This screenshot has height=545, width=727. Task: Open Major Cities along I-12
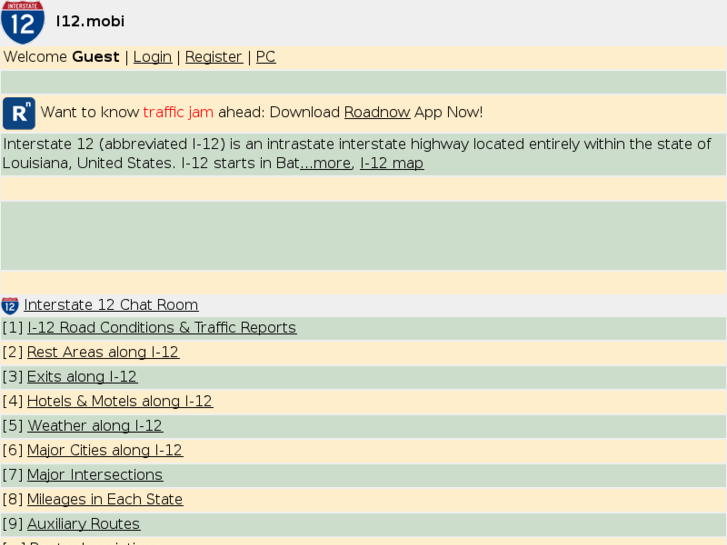click(x=105, y=450)
